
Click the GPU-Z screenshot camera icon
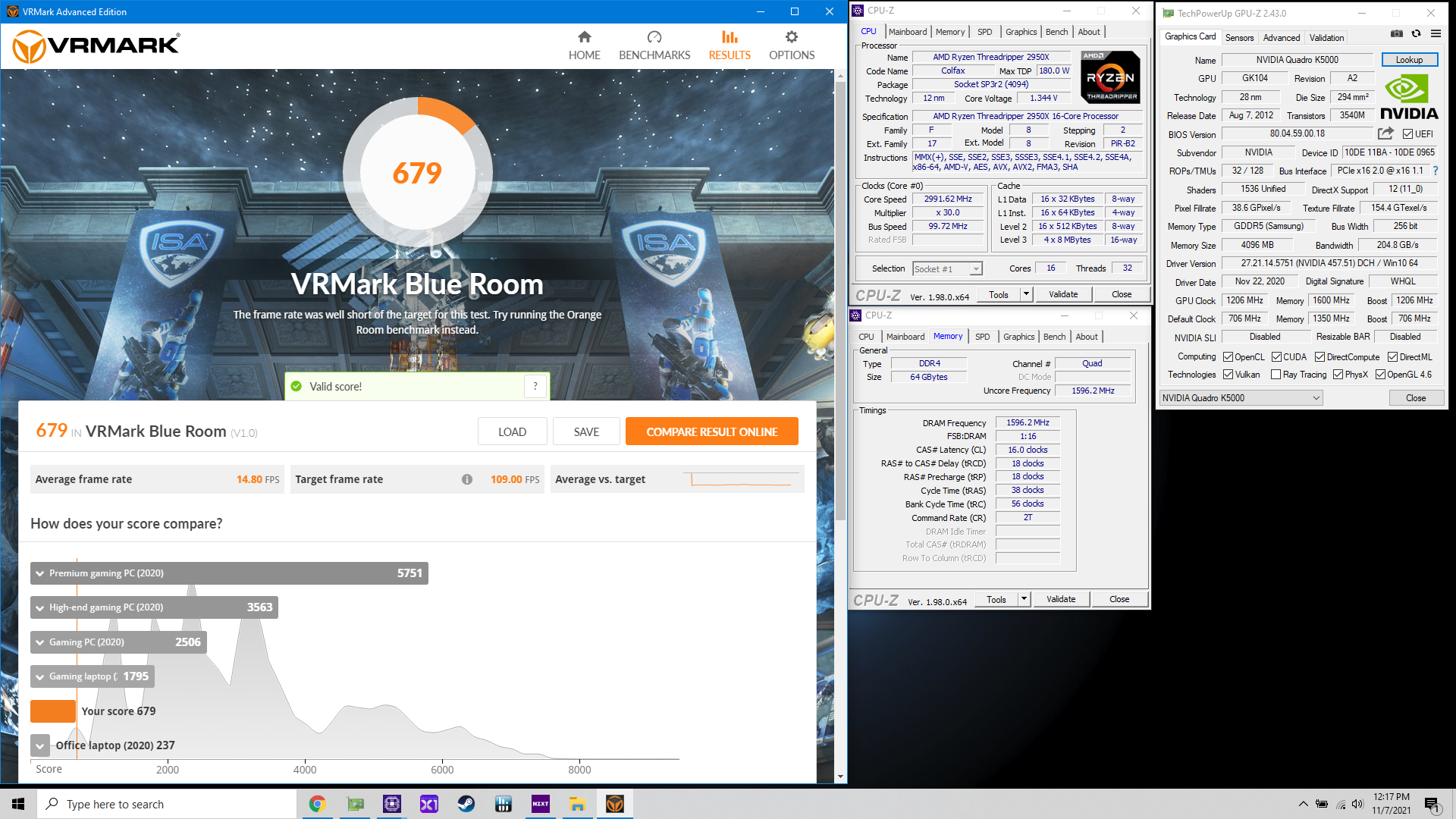tap(1396, 33)
